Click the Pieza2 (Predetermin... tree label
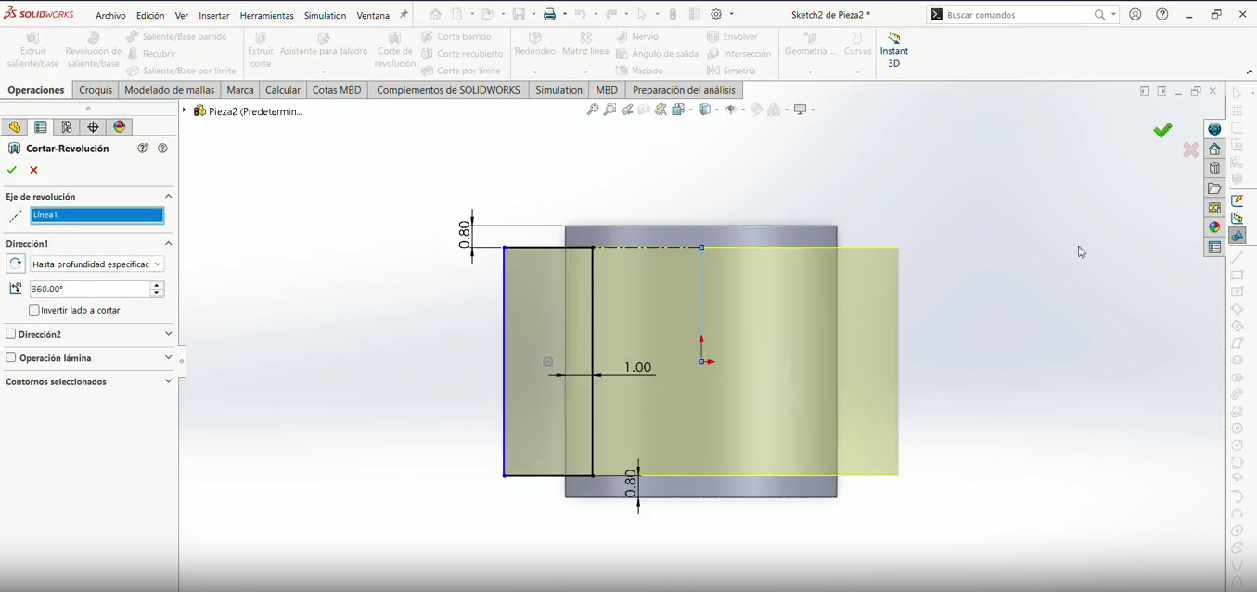Viewport: 1257px width, 592px height. point(256,111)
